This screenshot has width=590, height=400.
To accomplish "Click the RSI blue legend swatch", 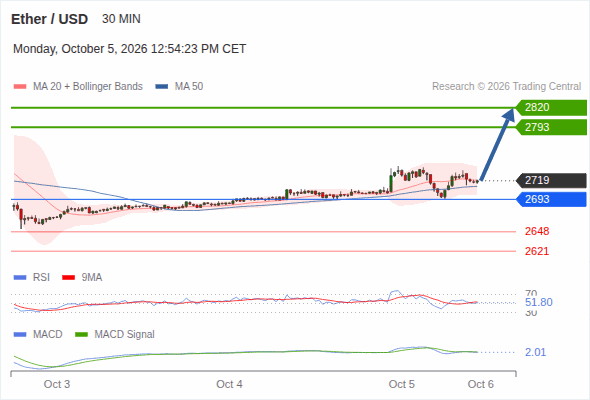I will tap(20, 278).
